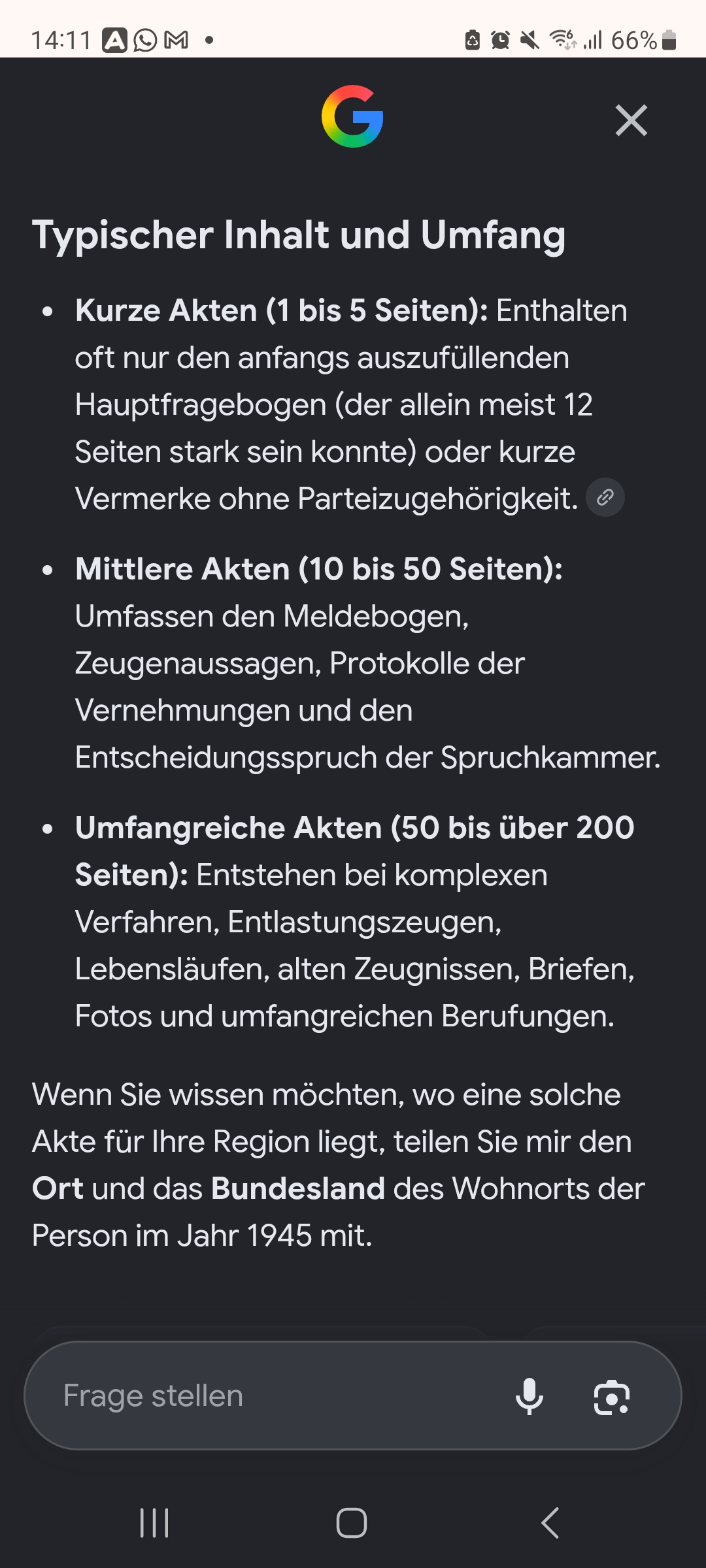Image resolution: width=706 pixels, height=1568 pixels.
Task: Tap "Kurze Akten (1 bis 5 Seiten)" bullet
Action: pyautogui.click(x=282, y=310)
